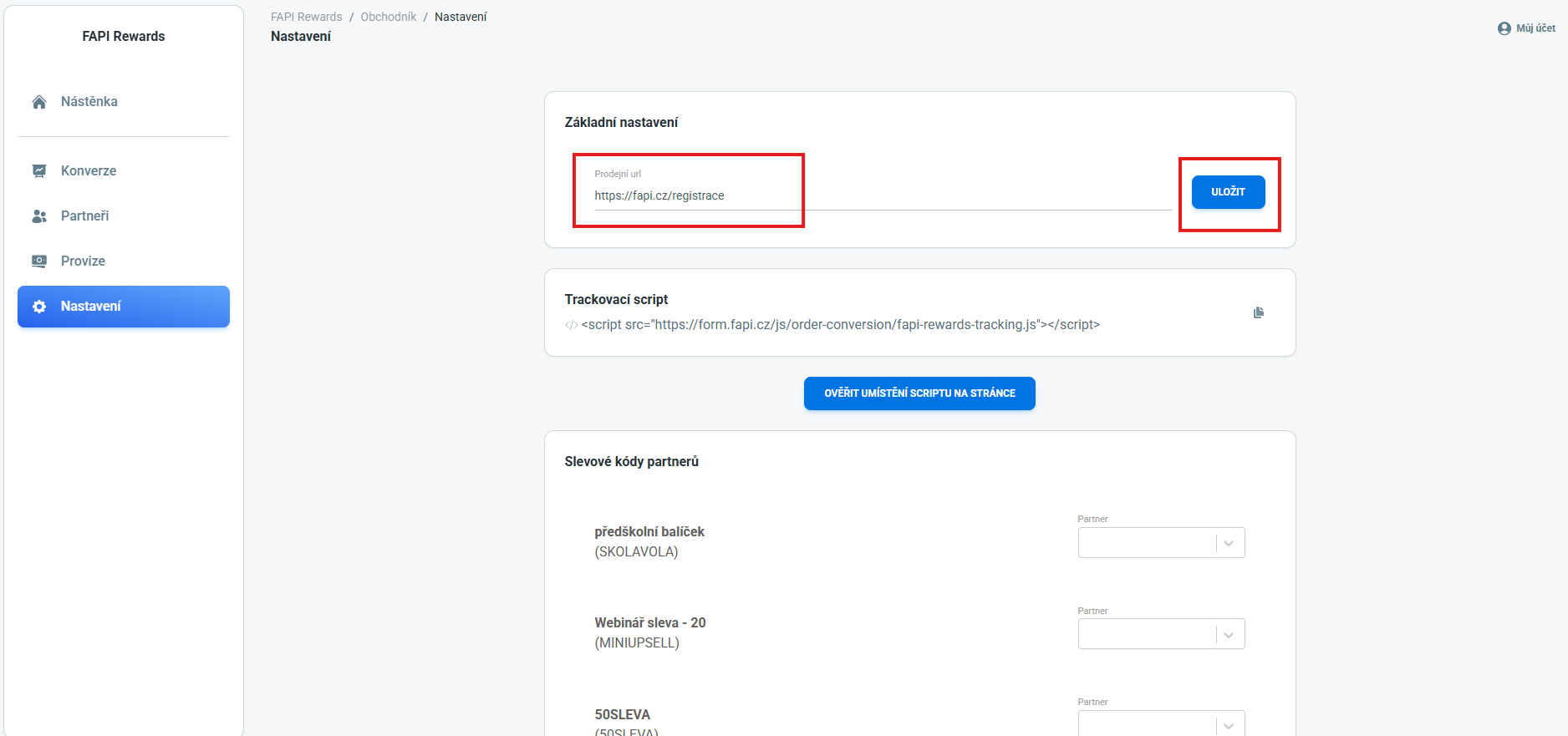The image size is (1568, 736).
Task: Save settings with the ULOŽIT button
Action: click(x=1228, y=192)
